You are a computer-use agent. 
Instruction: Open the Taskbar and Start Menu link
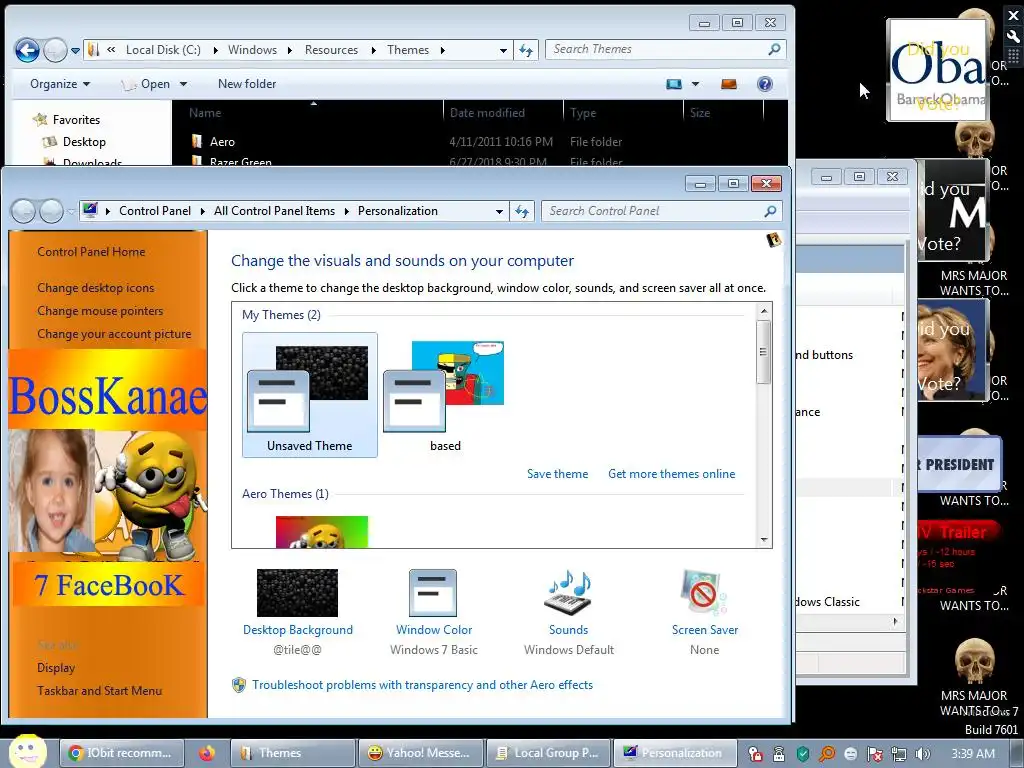coord(99,691)
